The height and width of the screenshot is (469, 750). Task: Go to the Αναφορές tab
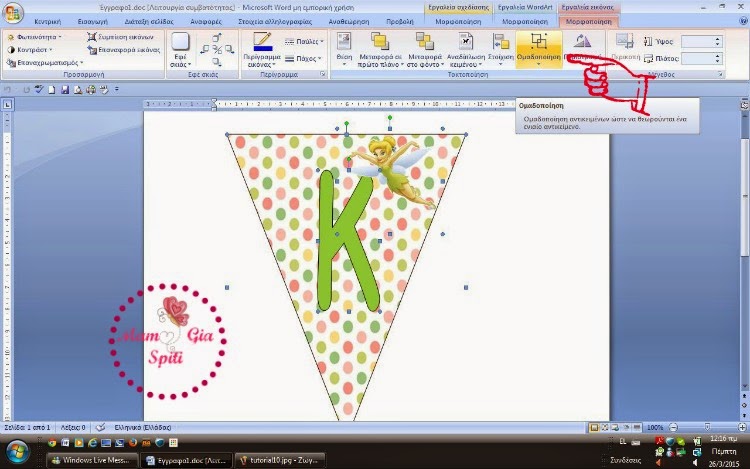[x=206, y=22]
